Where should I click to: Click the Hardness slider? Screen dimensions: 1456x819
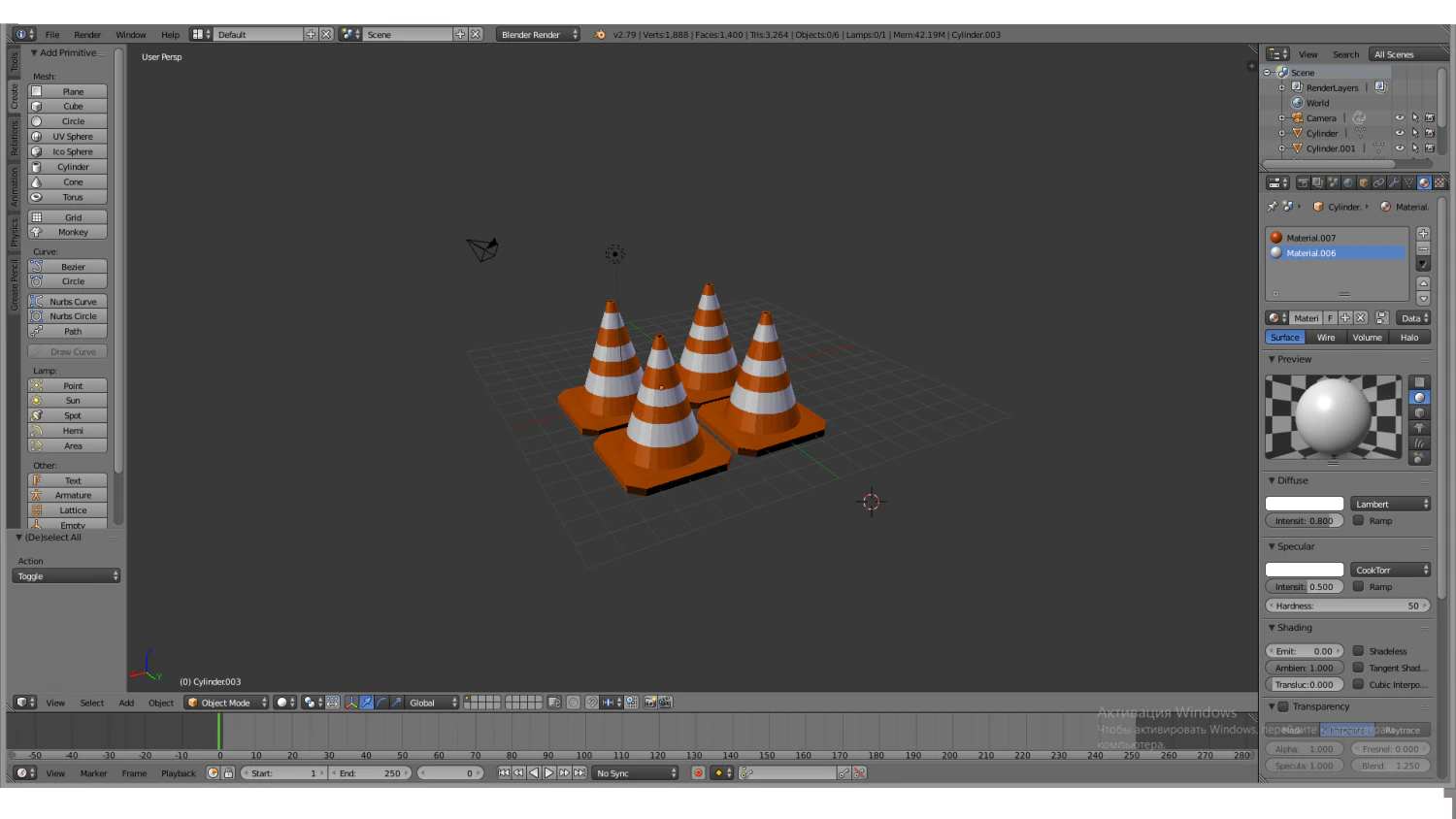point(1347,606)
